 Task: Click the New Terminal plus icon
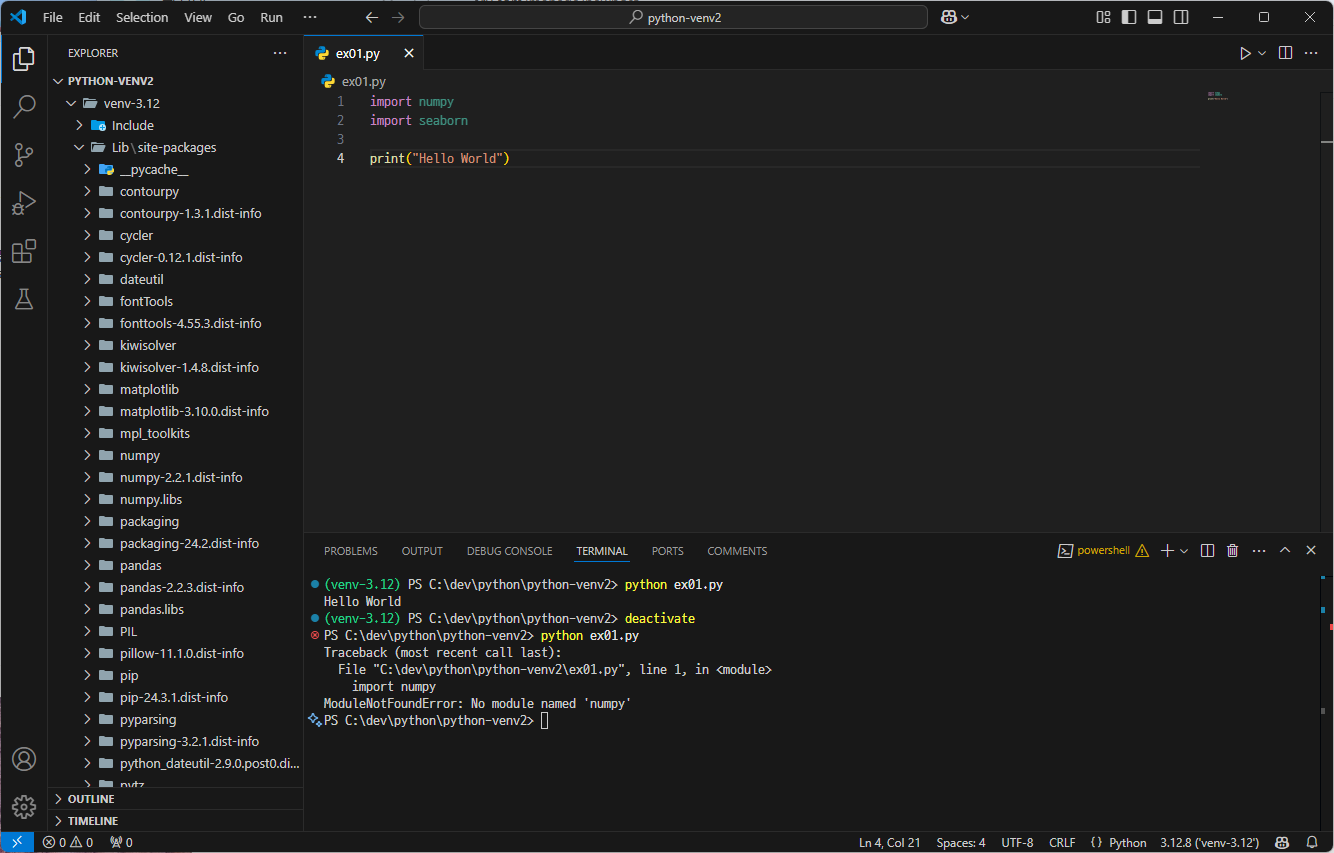tap(1167, 551)
